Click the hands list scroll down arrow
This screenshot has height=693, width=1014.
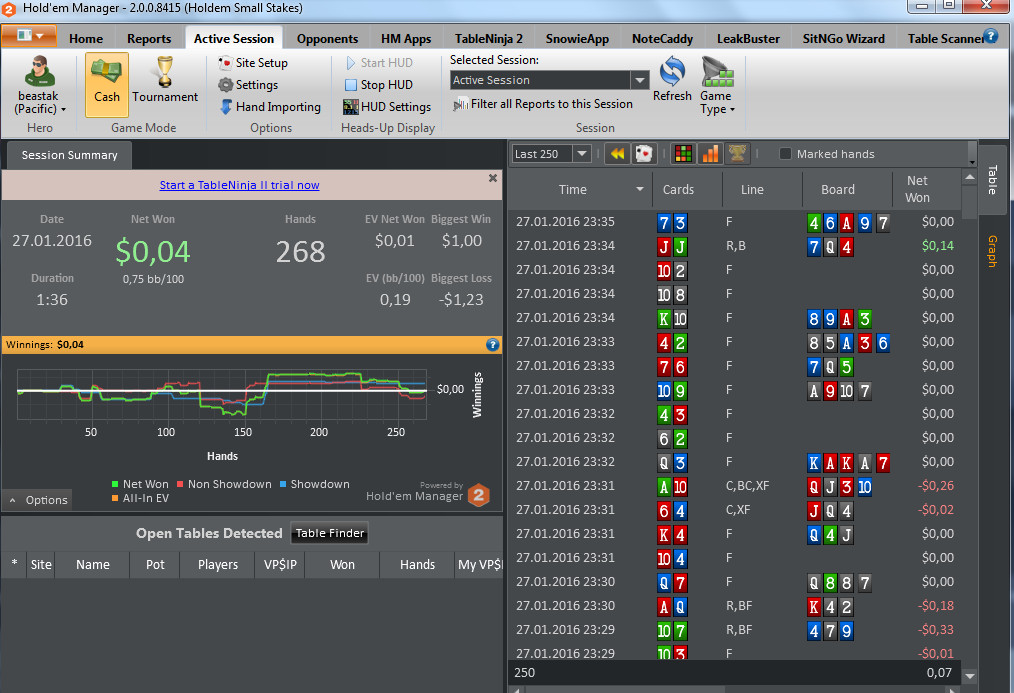[969, 676]
